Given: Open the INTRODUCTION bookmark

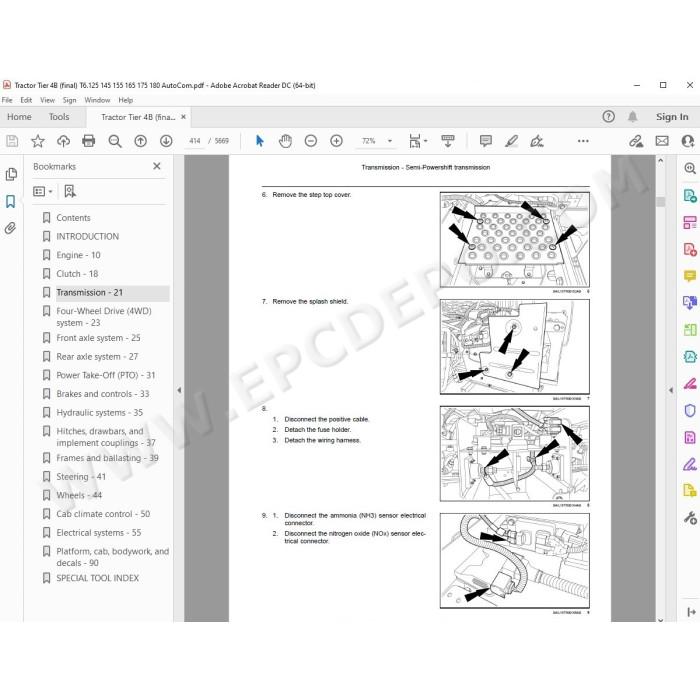Looking at the screenshot, I should tap(88, 237).
